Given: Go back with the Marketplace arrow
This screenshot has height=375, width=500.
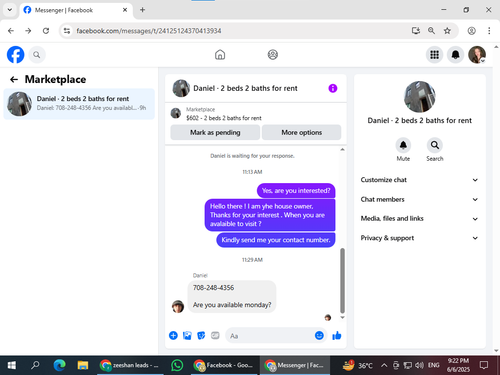Looking at the screenshot, I should coord(14,79).
